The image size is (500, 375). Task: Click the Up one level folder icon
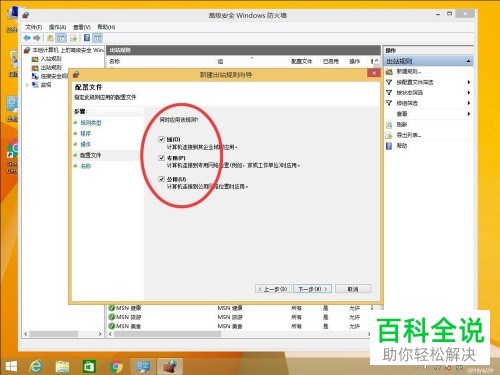[x=50, y=38]
